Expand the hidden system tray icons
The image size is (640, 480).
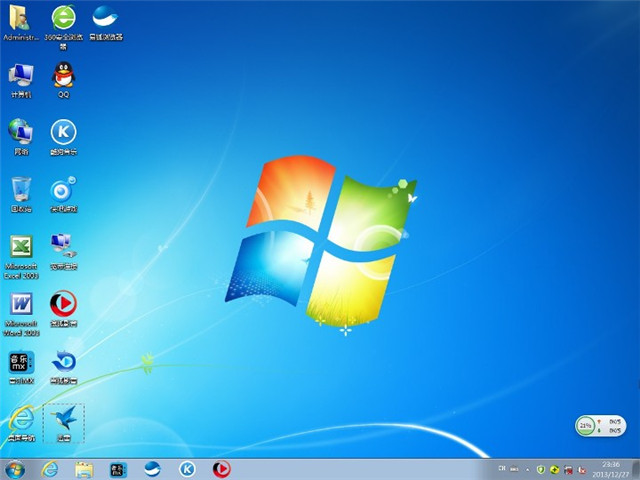(x=526, y=469)
